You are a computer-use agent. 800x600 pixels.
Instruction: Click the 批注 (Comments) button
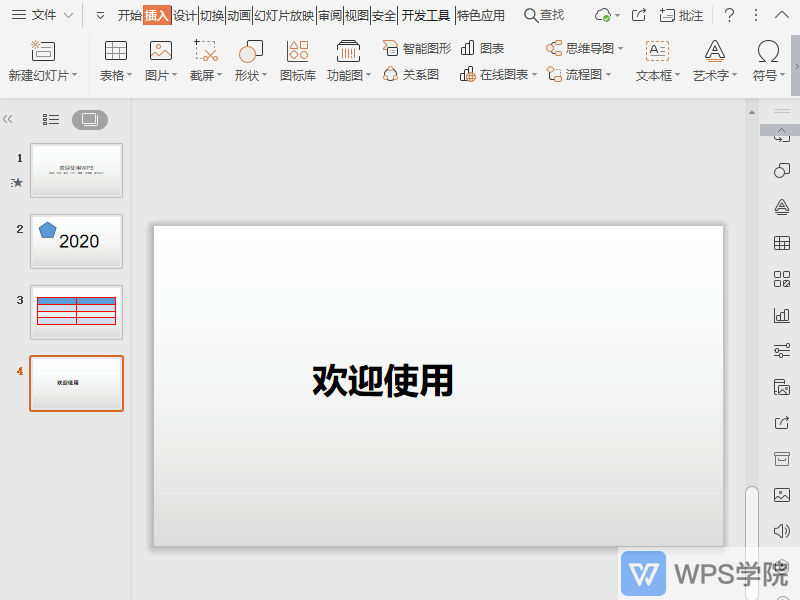click(x=678, y=15)
